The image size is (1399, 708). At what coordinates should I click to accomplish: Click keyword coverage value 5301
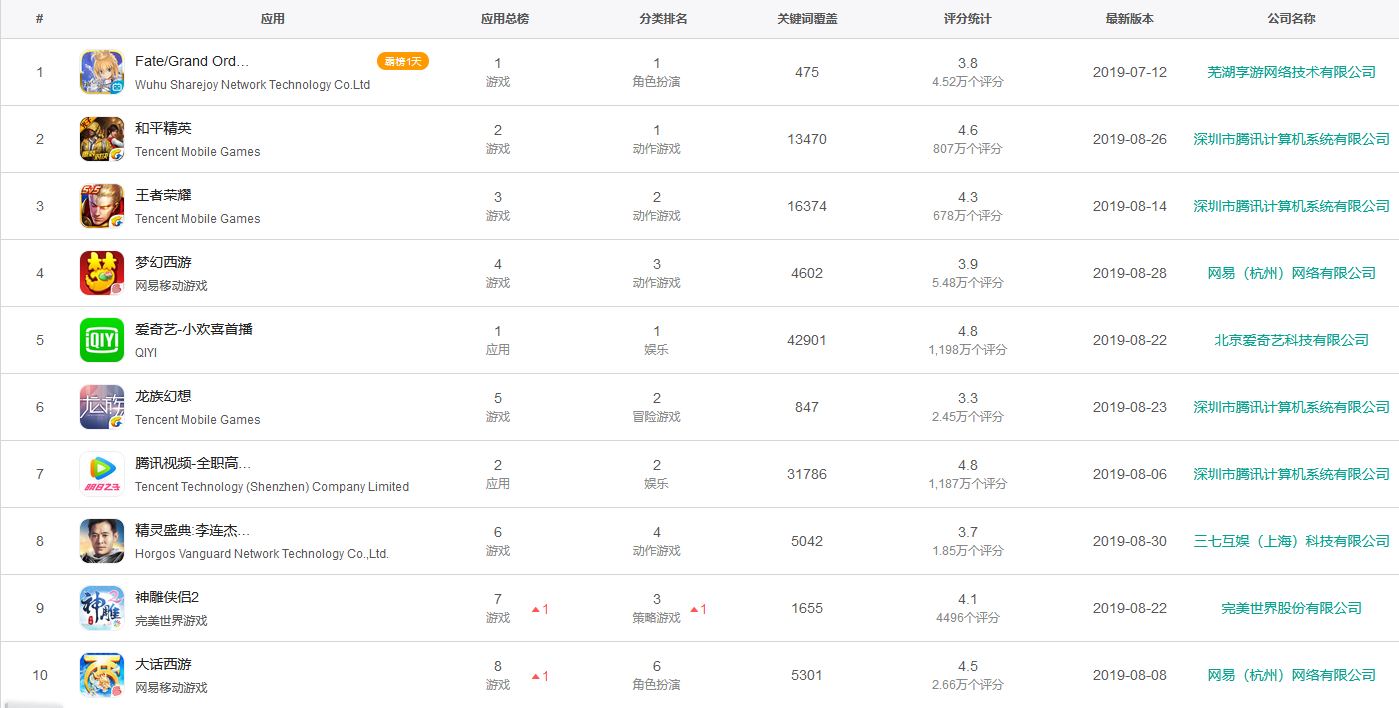(x=807, y=675)
